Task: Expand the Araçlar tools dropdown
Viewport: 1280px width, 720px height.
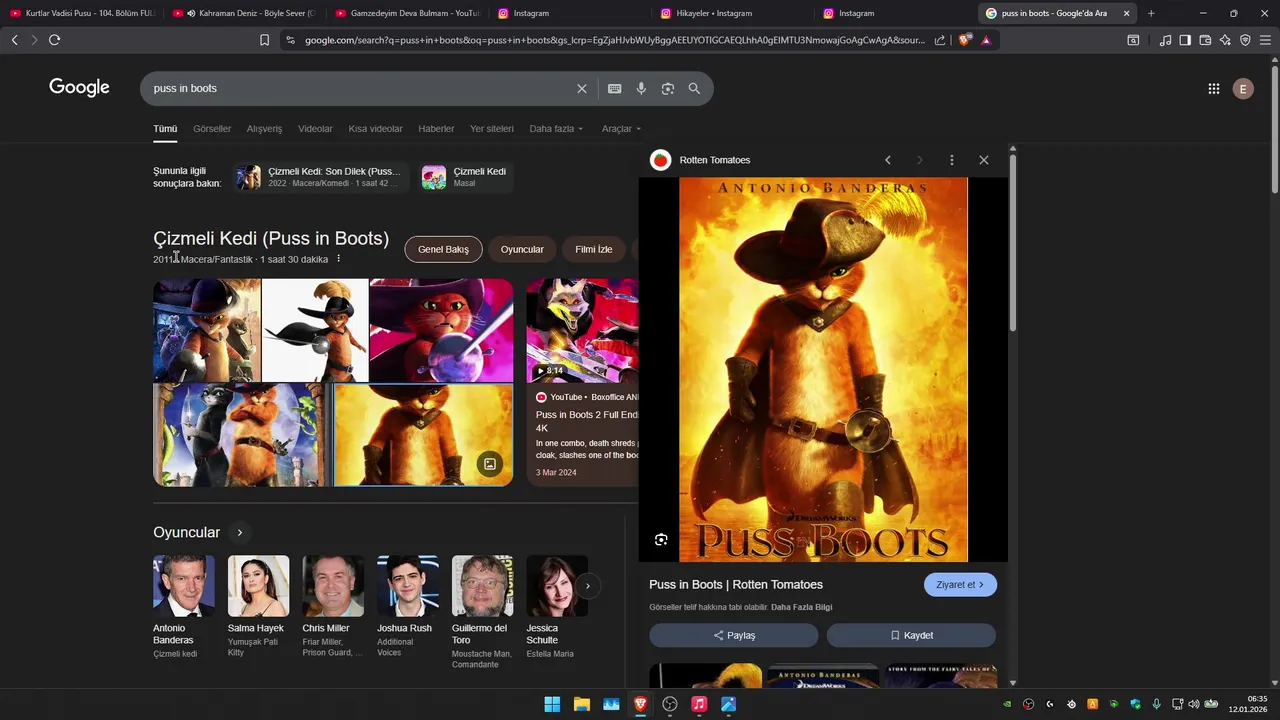Action: 621,129
